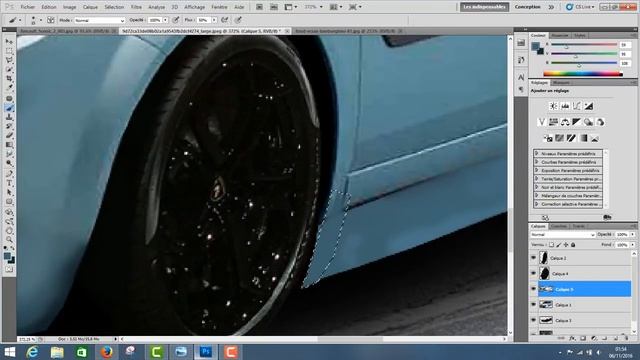Expand Niveaux Paramètres prédéfinis

536,153
